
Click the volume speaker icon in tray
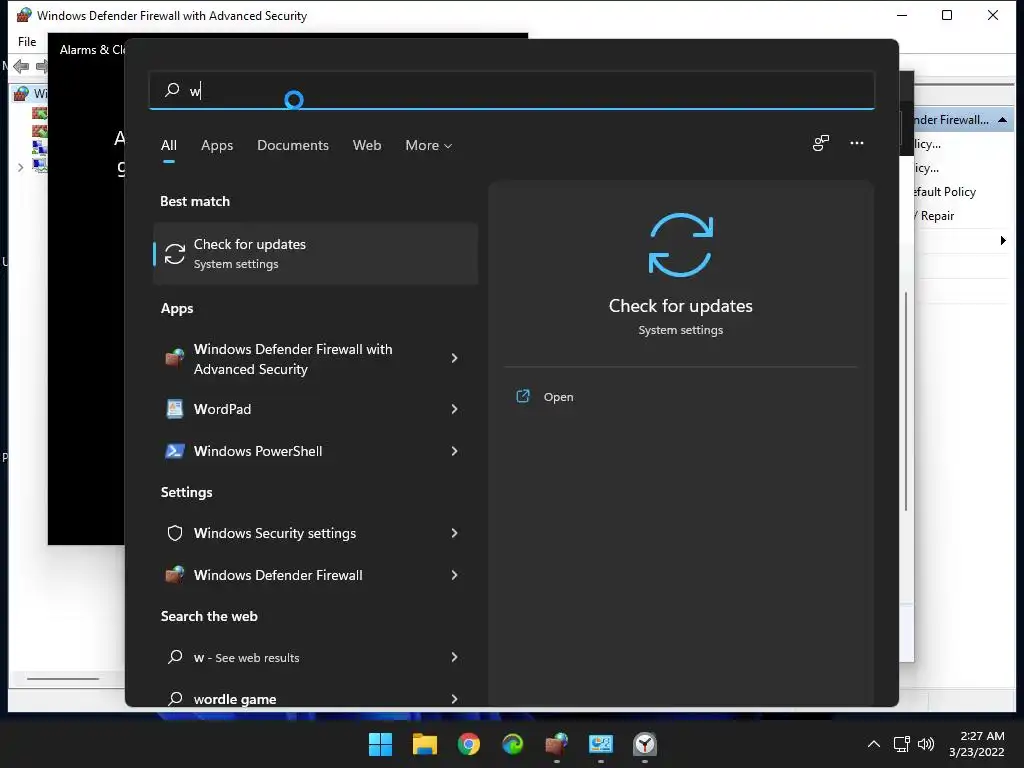[925, 744]
